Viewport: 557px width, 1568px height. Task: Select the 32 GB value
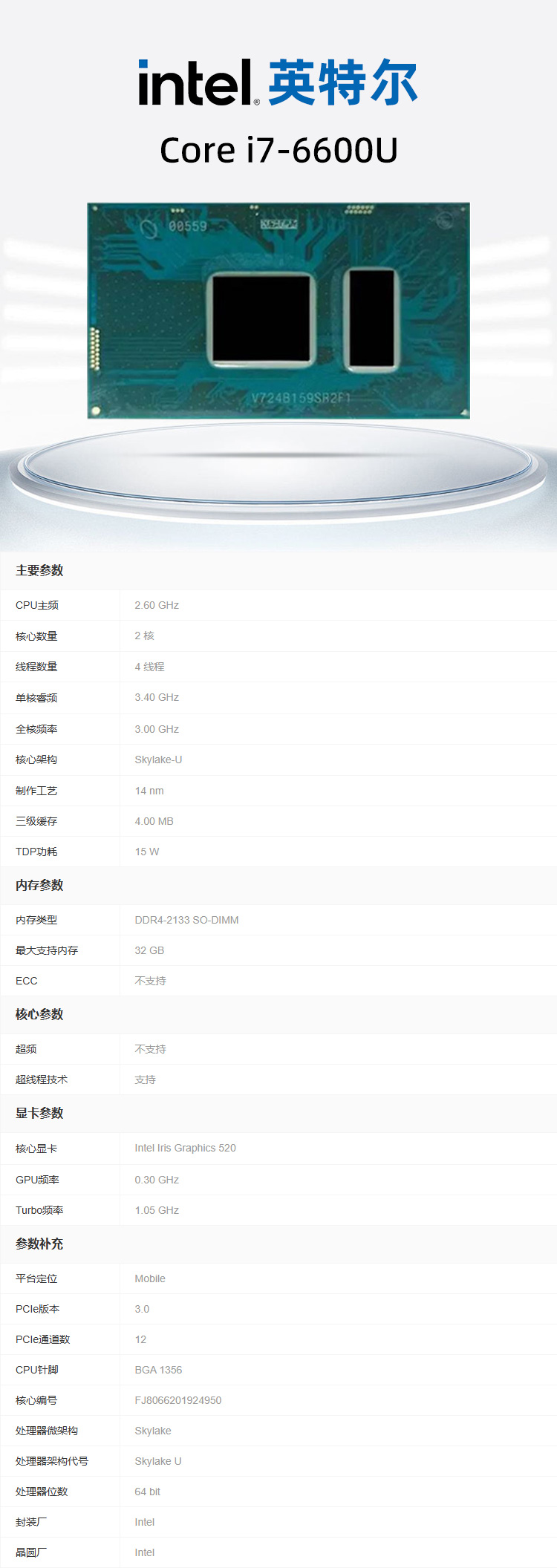pyautogui.click(x=149, y=950)
